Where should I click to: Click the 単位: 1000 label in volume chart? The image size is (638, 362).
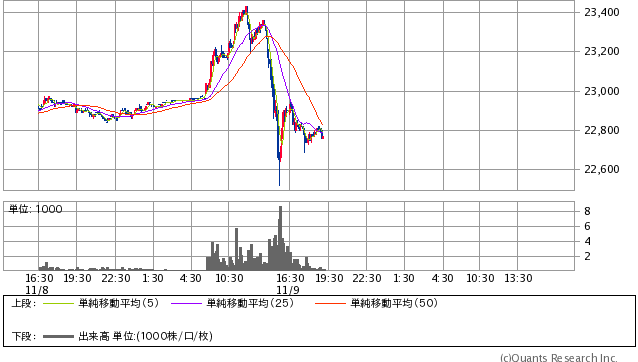(x=36, y=209)
